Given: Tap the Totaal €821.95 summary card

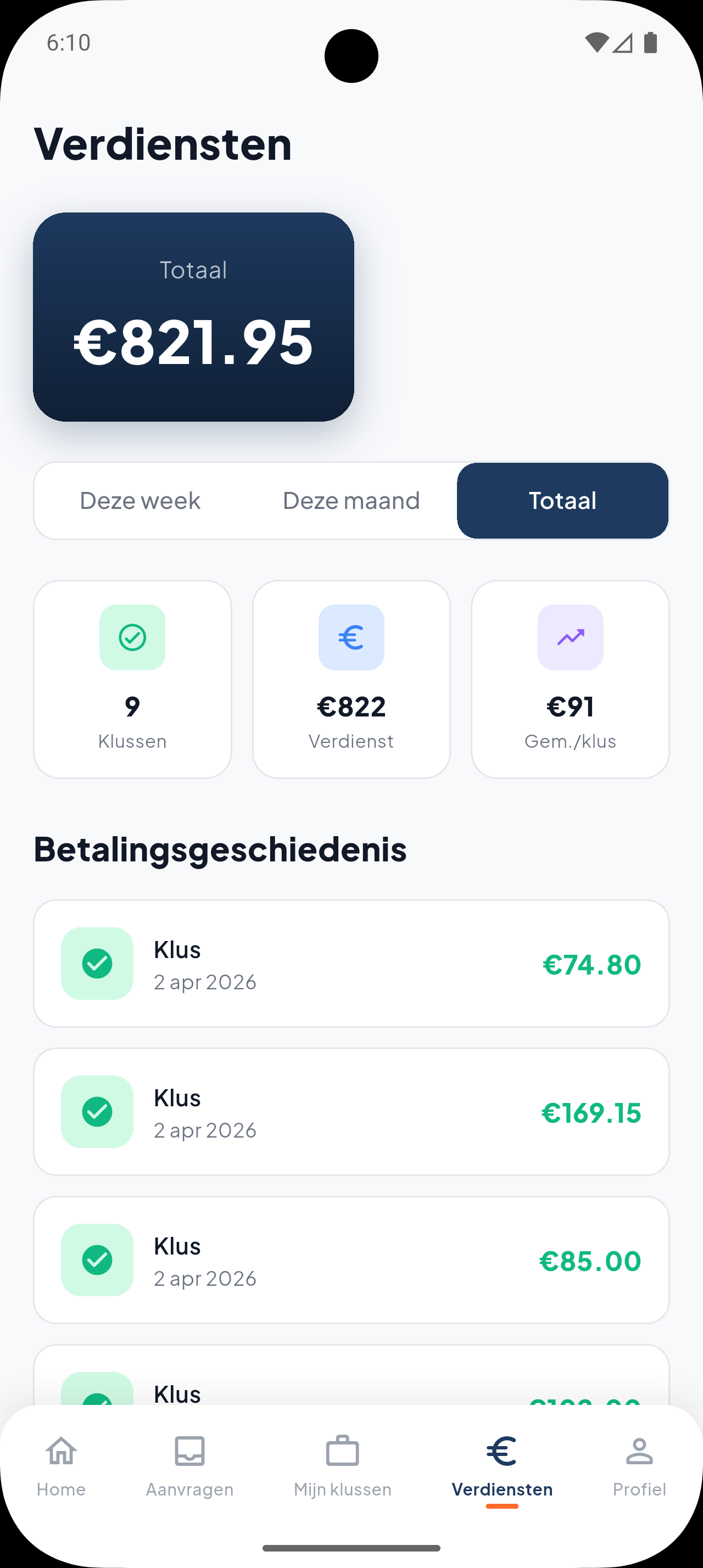Looking at the screenshot, I should (x=193, y=317).
